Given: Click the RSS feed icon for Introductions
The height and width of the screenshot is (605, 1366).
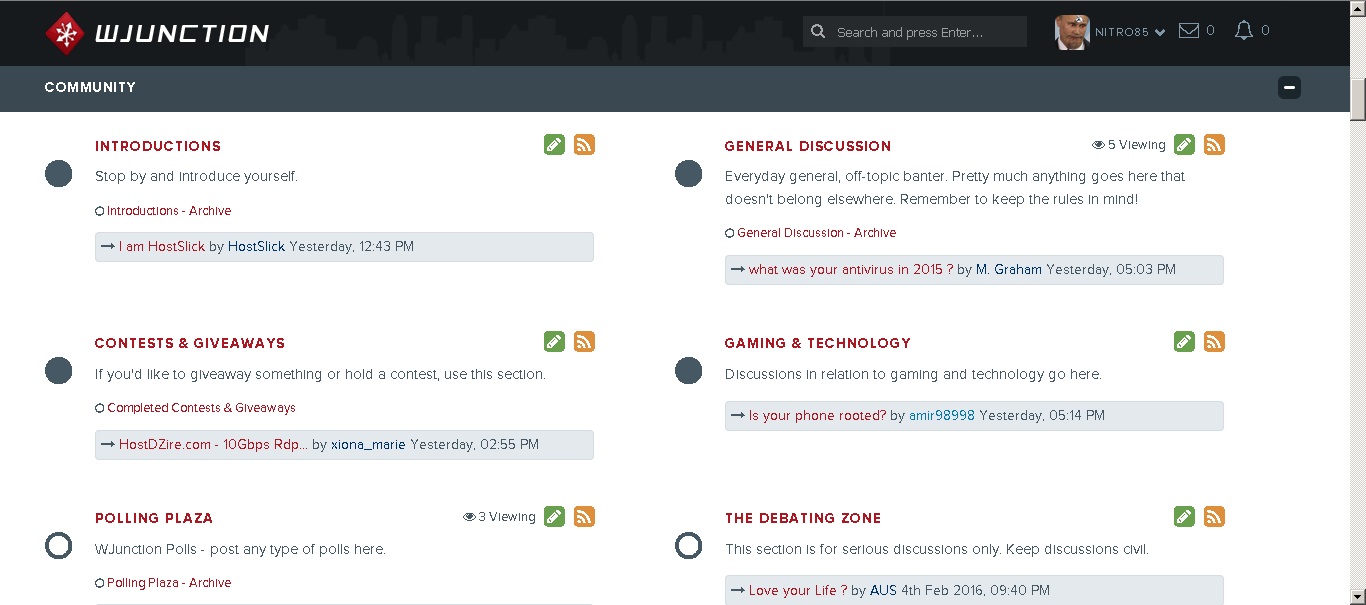Looking at the screenshot, I should point(584,145).
